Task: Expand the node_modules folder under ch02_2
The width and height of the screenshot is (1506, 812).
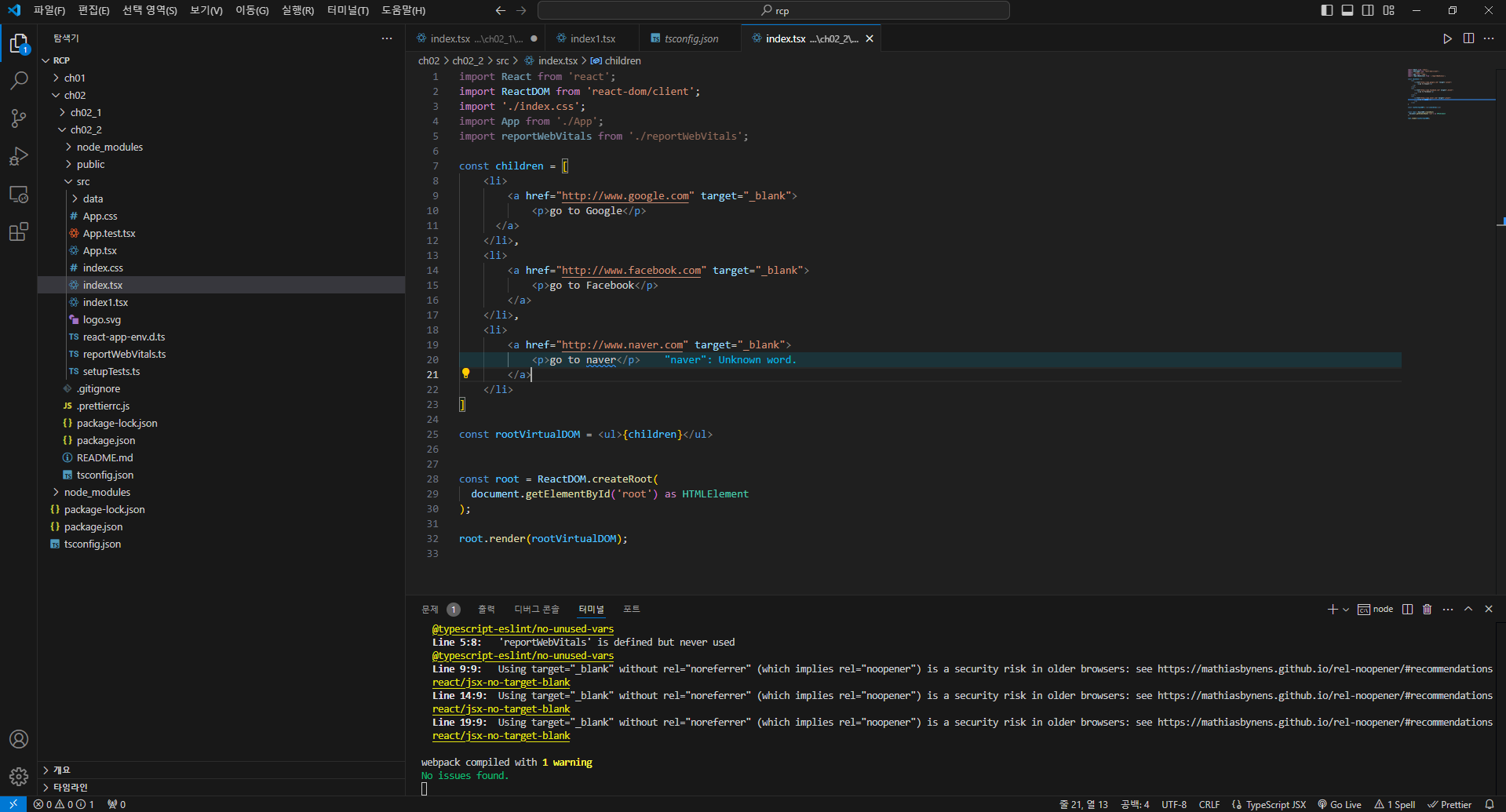Action: 110,147
